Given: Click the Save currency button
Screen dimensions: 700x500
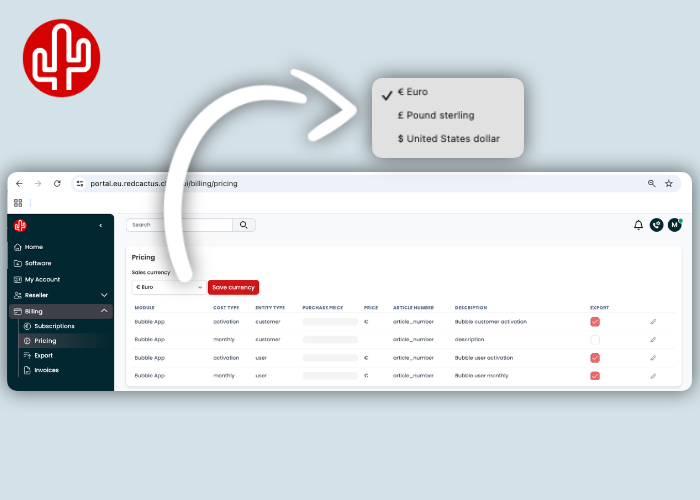Looking at the screenshot, I should (x=233, y=287).
